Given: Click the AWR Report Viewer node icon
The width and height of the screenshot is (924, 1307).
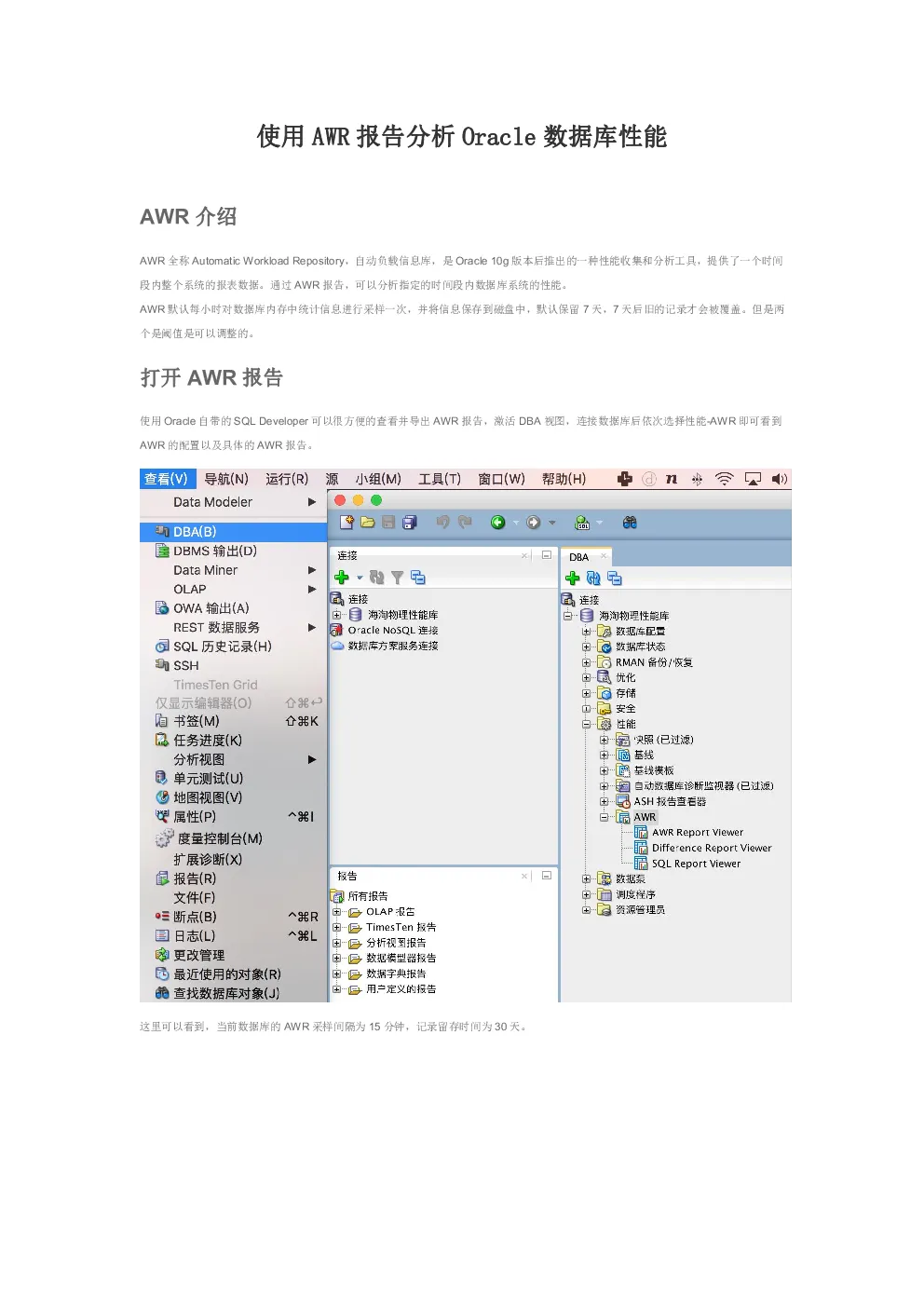Looking at the screenshot, I should (x=641, y=833).
